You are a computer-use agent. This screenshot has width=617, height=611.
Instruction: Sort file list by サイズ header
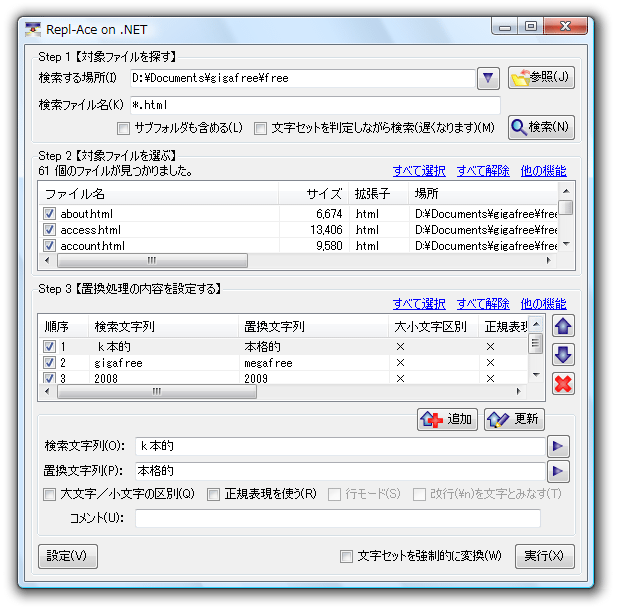(x=314, y=194)
